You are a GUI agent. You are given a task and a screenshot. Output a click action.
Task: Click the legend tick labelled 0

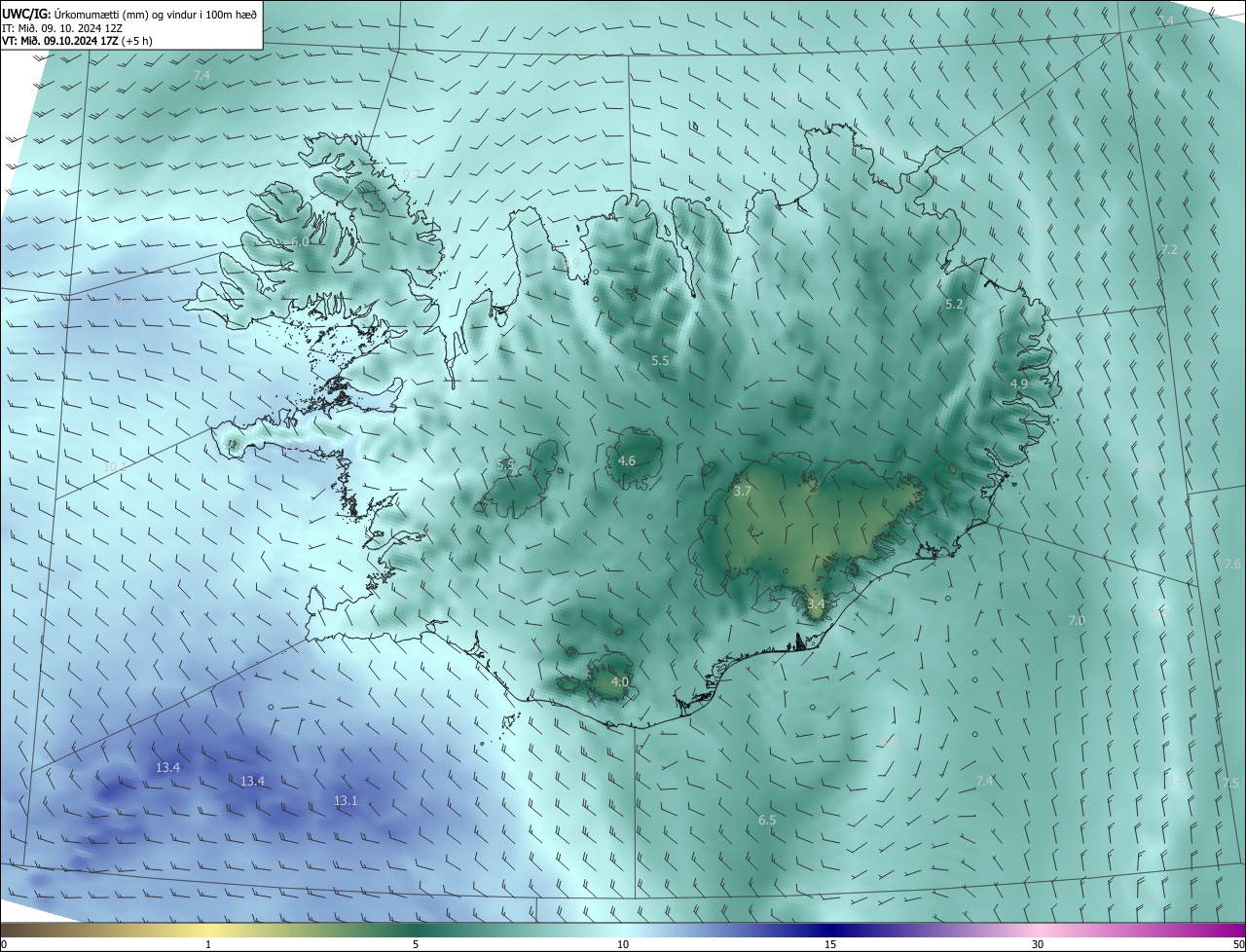(x=3, y=944)
